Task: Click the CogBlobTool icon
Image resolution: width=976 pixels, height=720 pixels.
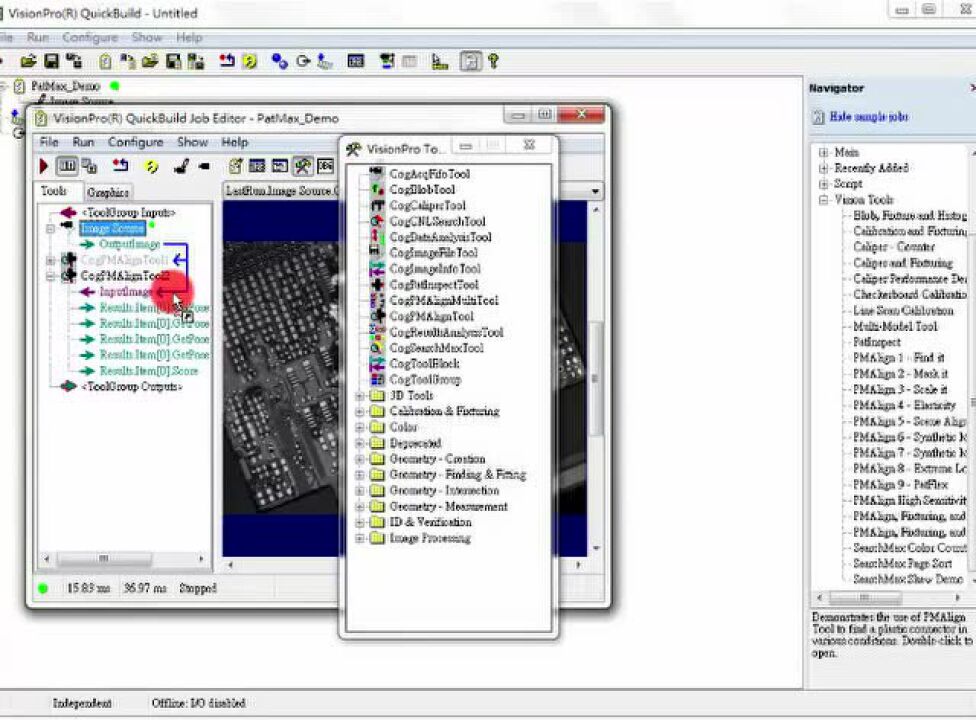Action: (377, 189)
